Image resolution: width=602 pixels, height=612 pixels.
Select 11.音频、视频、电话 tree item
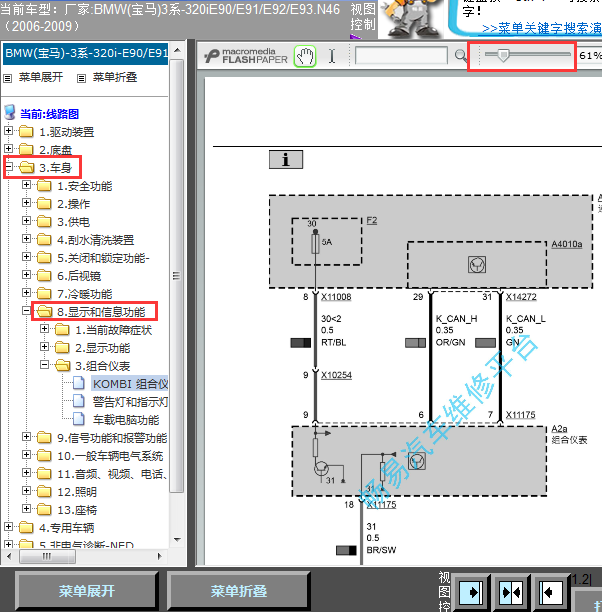click(x=112, y=473)
